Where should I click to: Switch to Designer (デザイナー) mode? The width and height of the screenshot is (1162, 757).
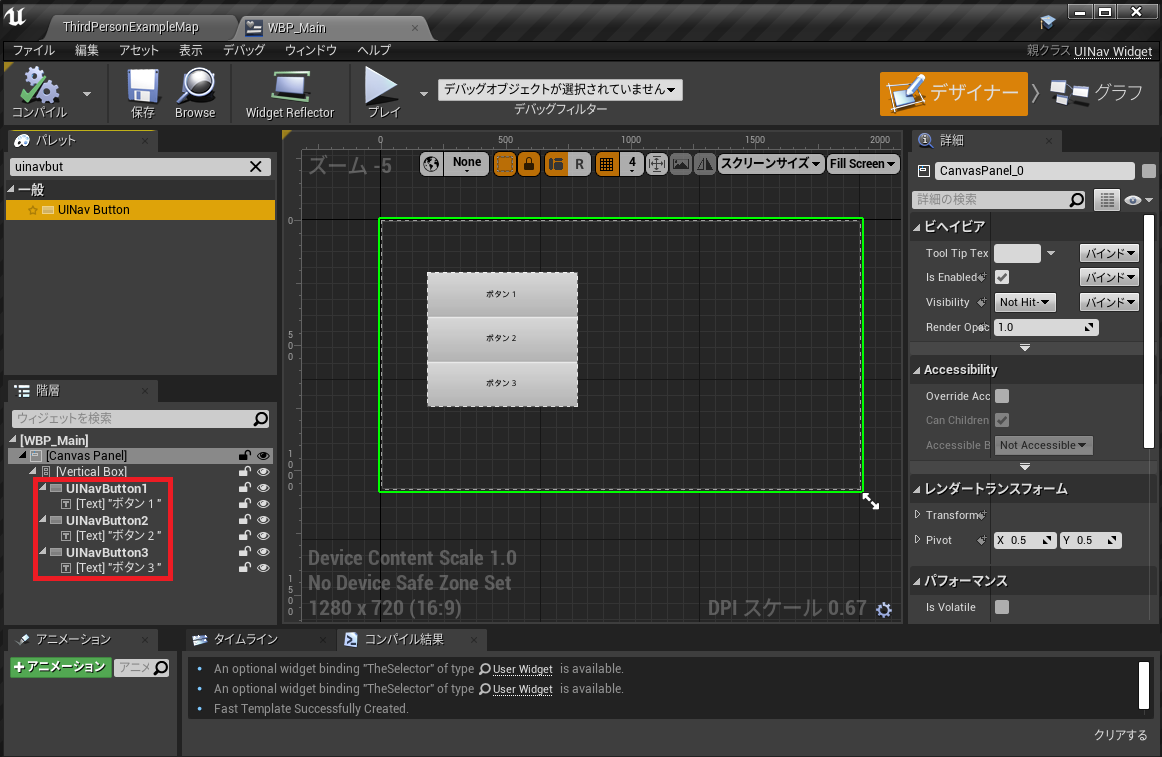[x=953, y=93]
